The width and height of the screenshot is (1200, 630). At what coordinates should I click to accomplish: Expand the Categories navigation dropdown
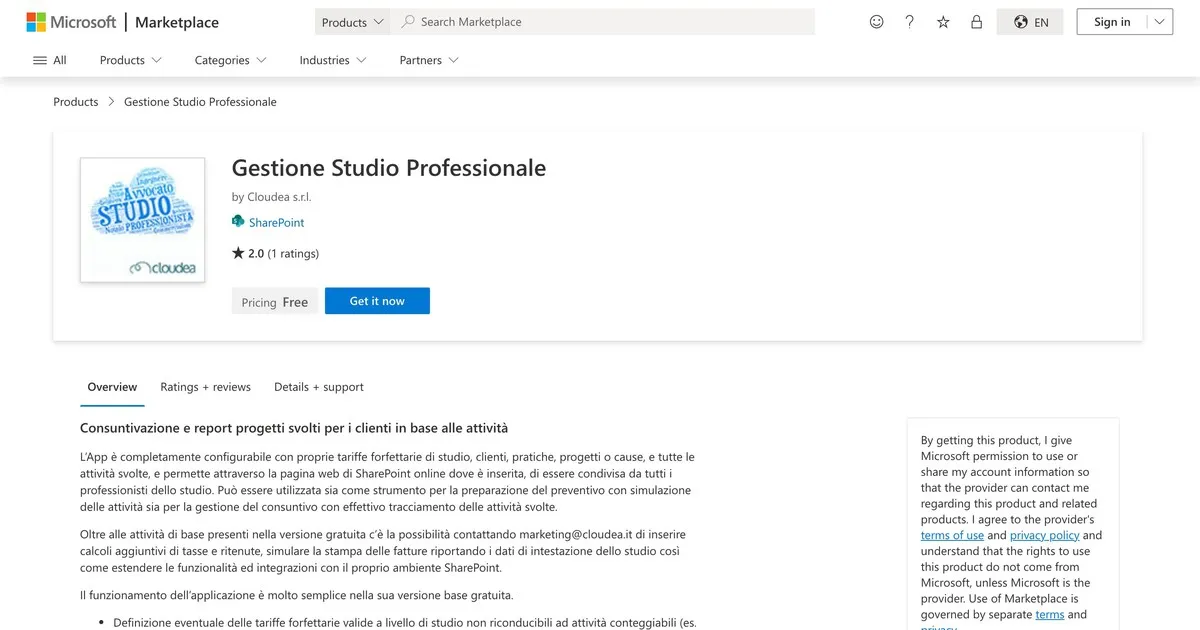229,60
